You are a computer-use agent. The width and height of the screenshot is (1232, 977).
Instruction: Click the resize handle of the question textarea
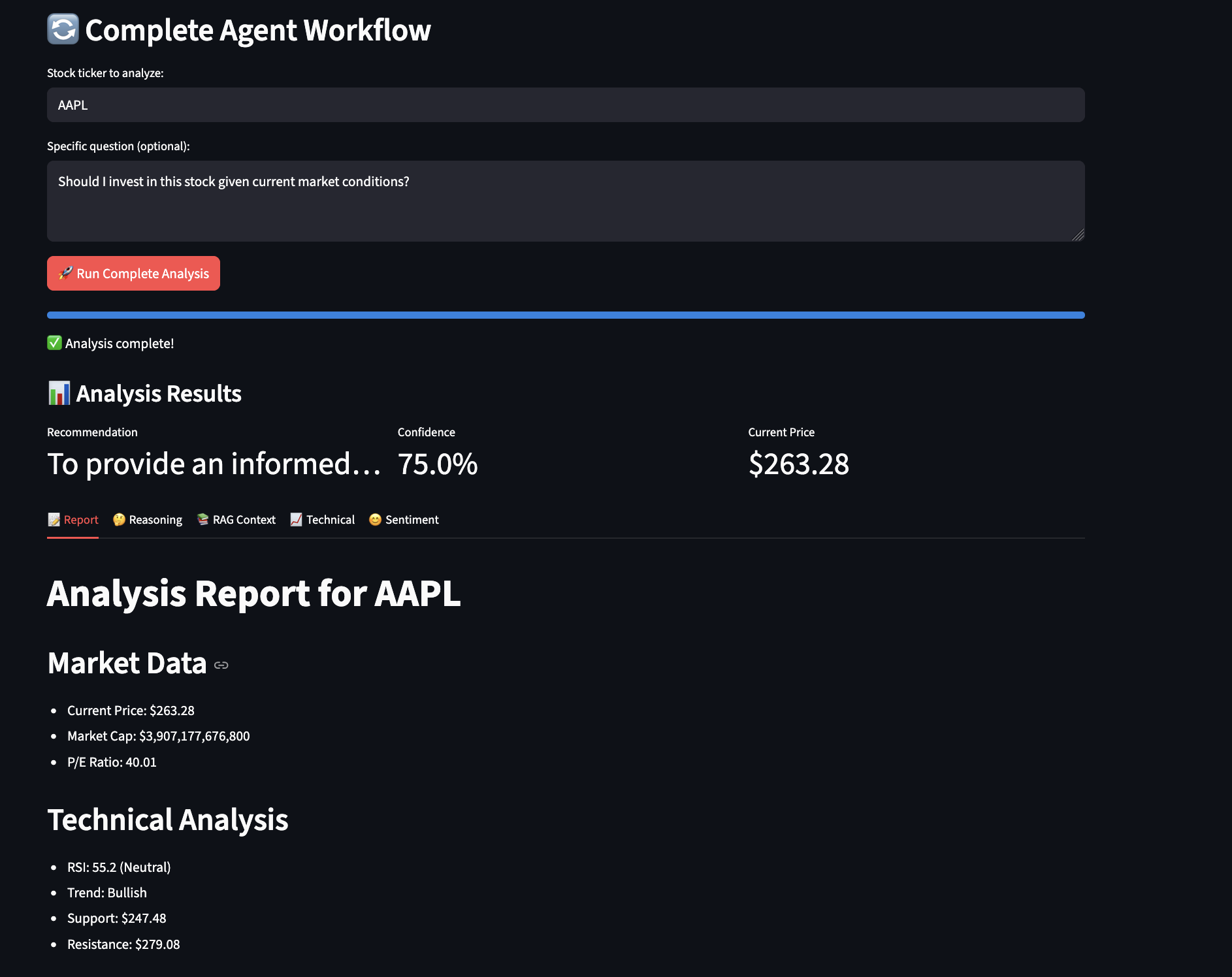(x=1078, y=234)
